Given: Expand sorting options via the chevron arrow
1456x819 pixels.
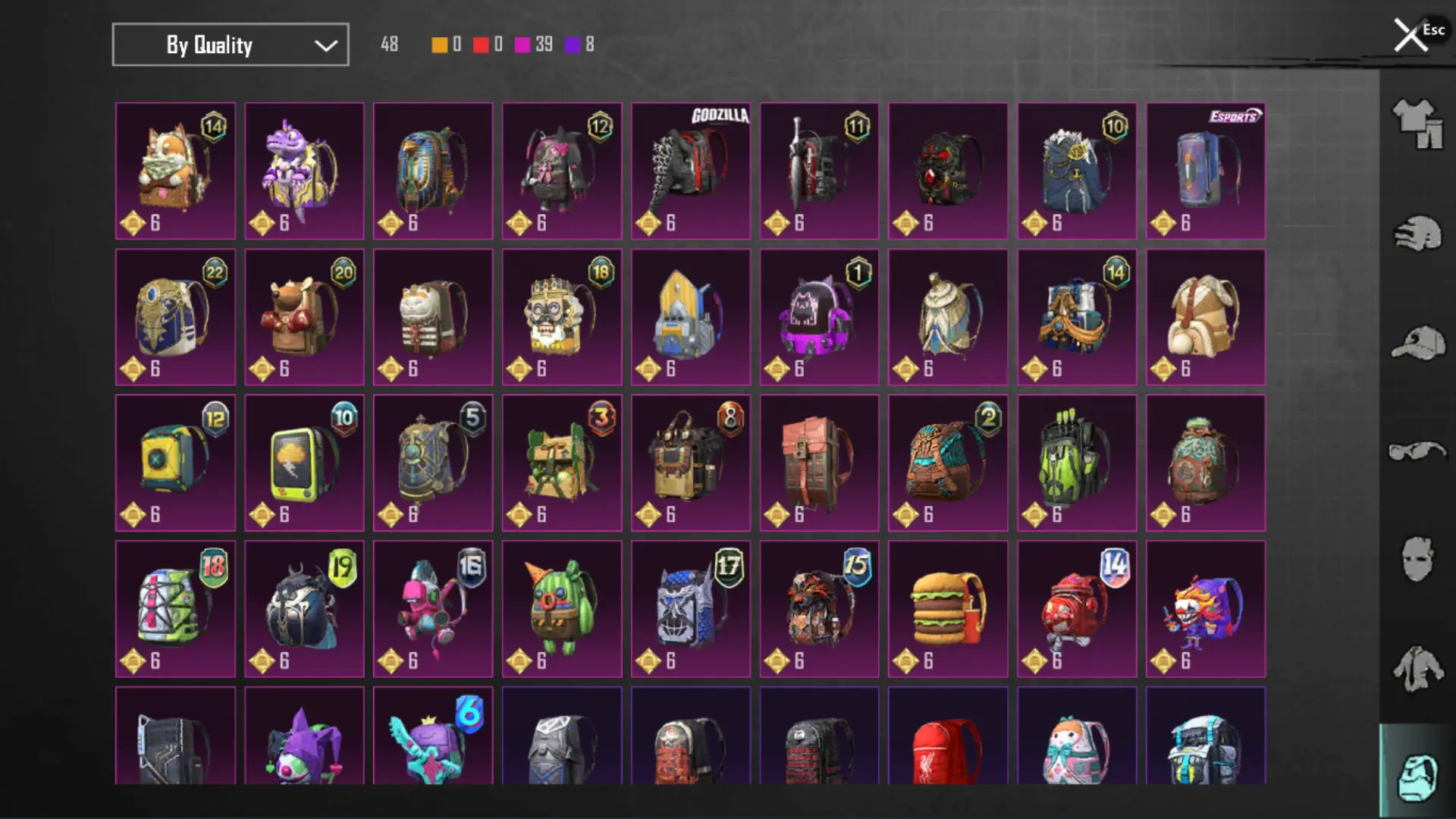Looking at the screenshot, I should (x=326, y=45).
